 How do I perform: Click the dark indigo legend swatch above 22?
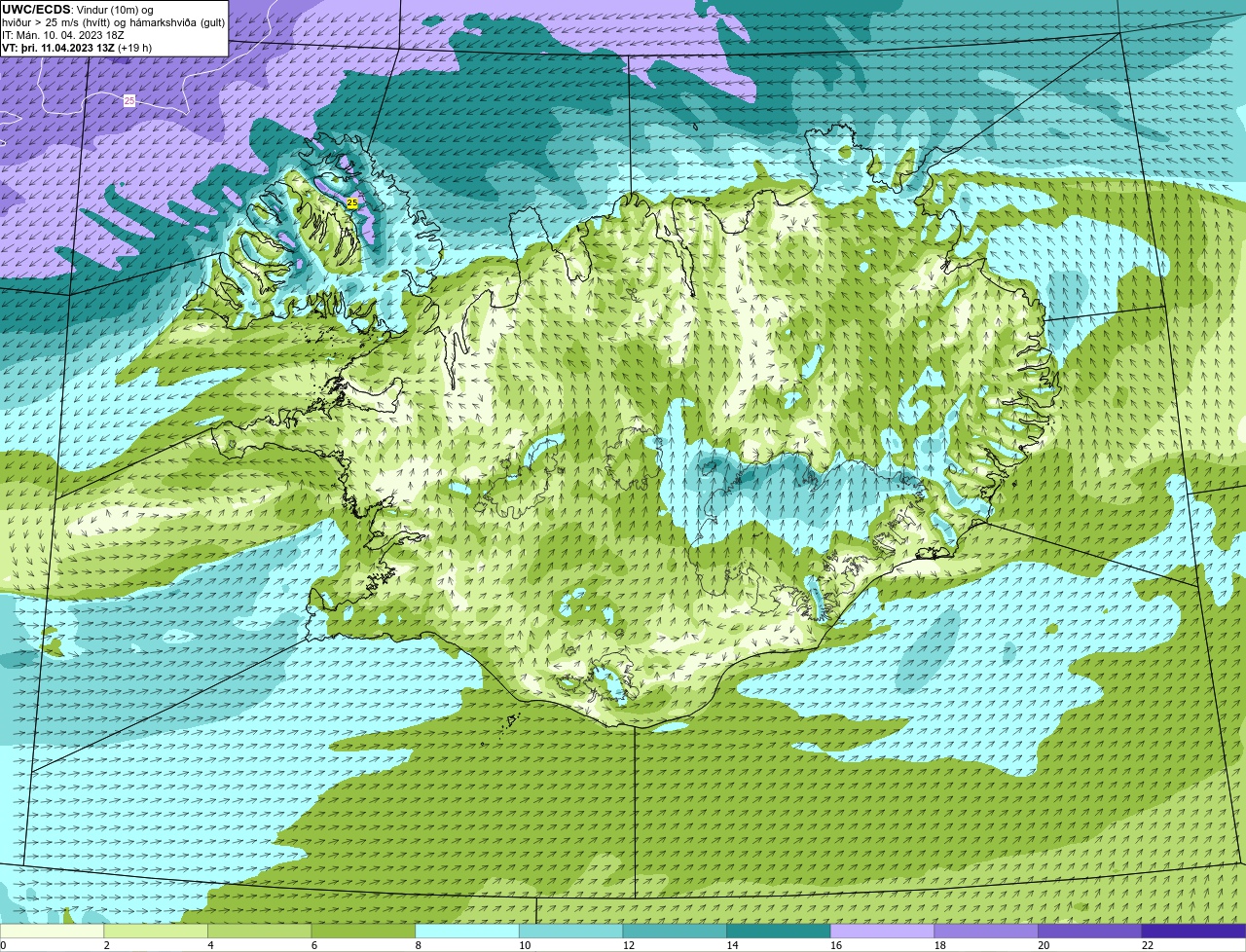point(1194,932)
